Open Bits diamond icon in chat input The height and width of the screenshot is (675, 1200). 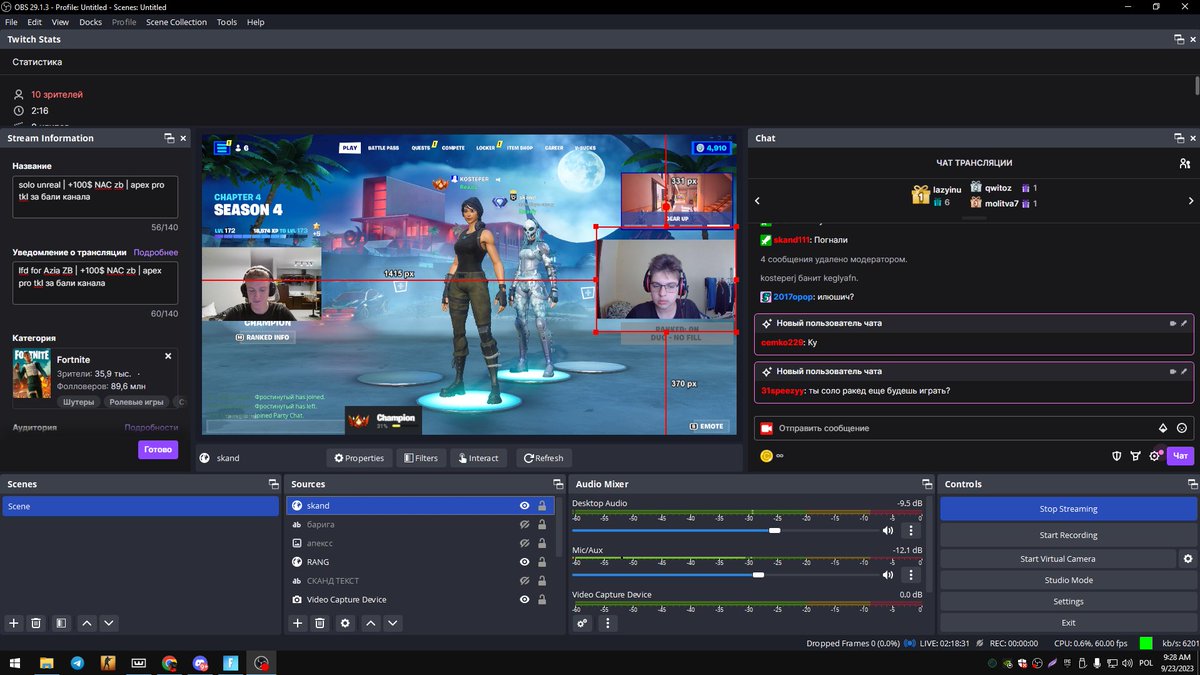coord(1163,428)
